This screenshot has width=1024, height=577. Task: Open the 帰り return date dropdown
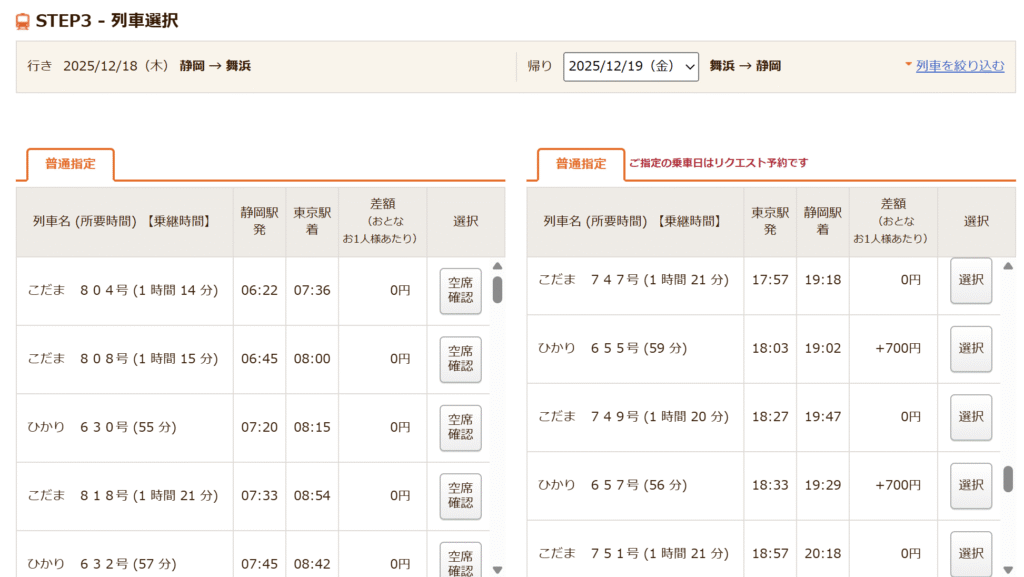(x=630, y=67)
